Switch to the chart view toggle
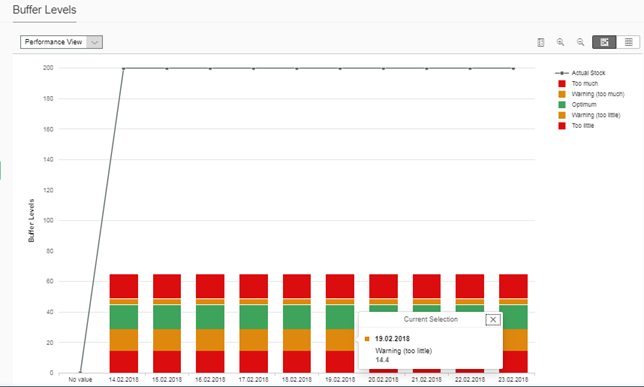The image size is (644, 387). (604, 42)
